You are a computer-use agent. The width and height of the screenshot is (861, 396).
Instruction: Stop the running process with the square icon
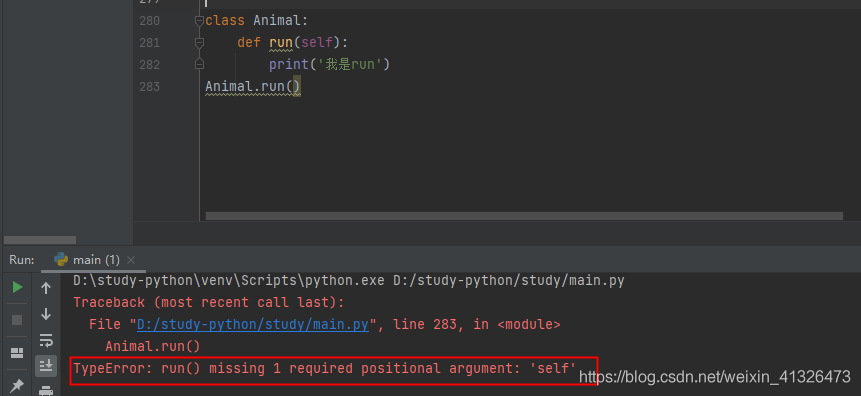click(18, 320)
